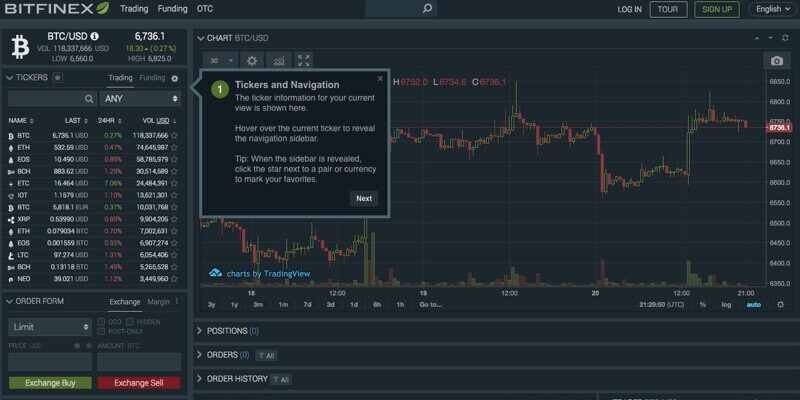Enable the HIDDEN order checkbox
Viewport: 800px width, 400px height.
point(130,322)
